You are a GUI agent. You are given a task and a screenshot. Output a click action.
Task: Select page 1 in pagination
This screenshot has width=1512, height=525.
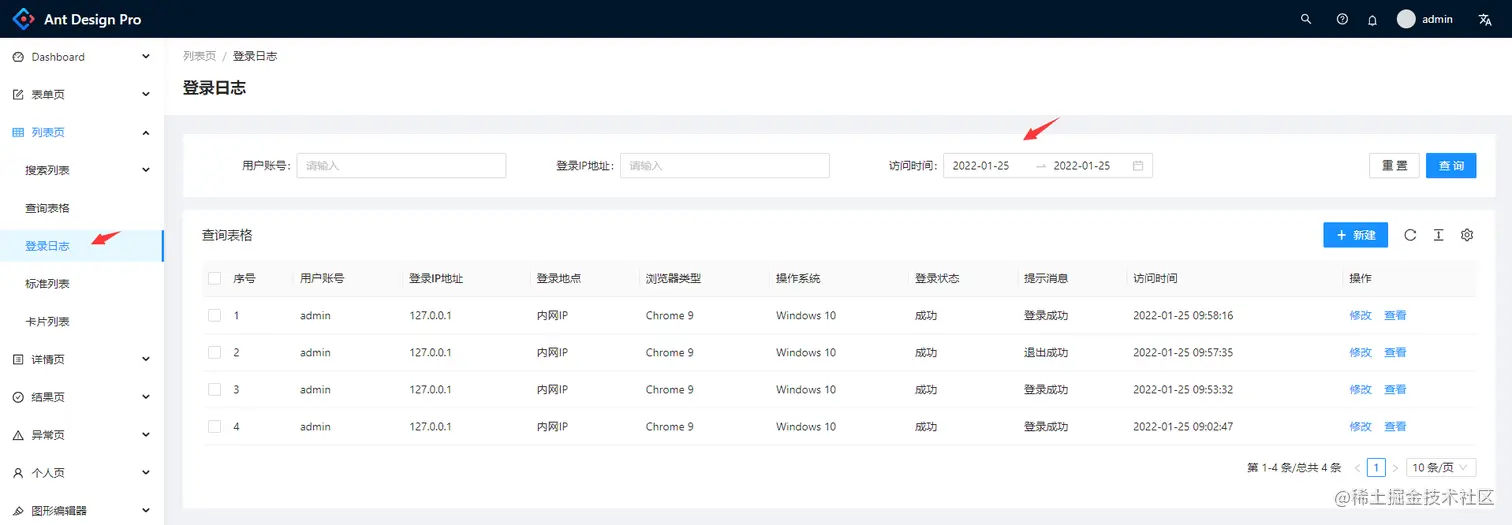click(x=1376, y=468)
